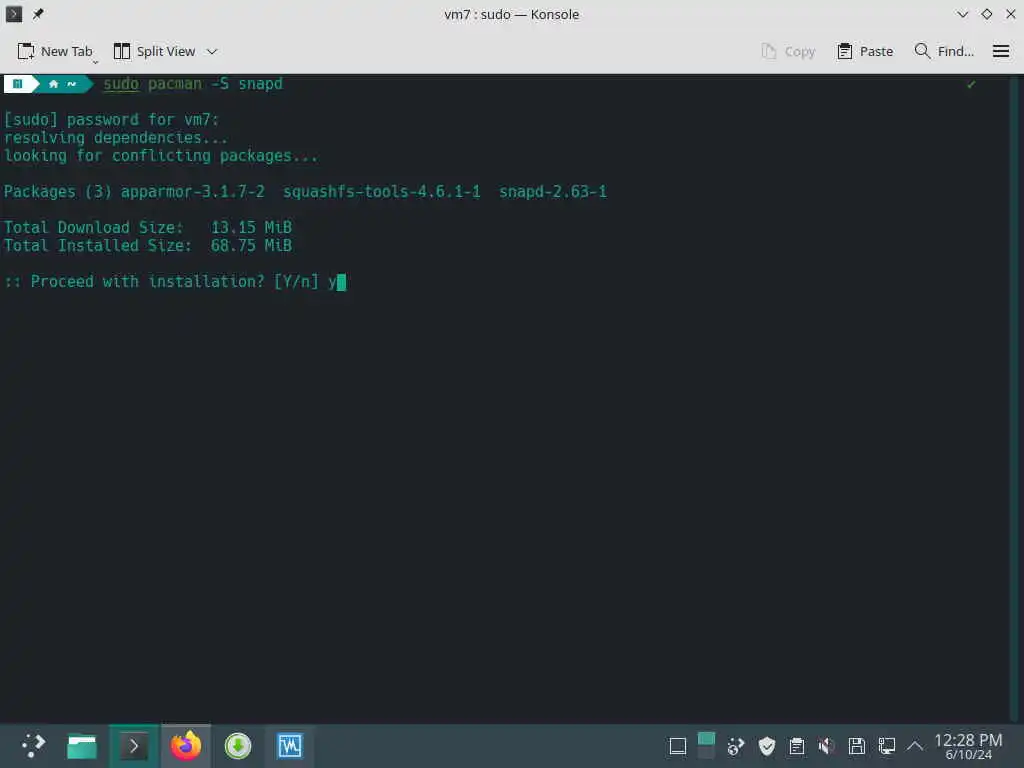The width and height of the screenshot is (1024, 768).
Task: Open the network connections tray icon
Action: point(887,746)
